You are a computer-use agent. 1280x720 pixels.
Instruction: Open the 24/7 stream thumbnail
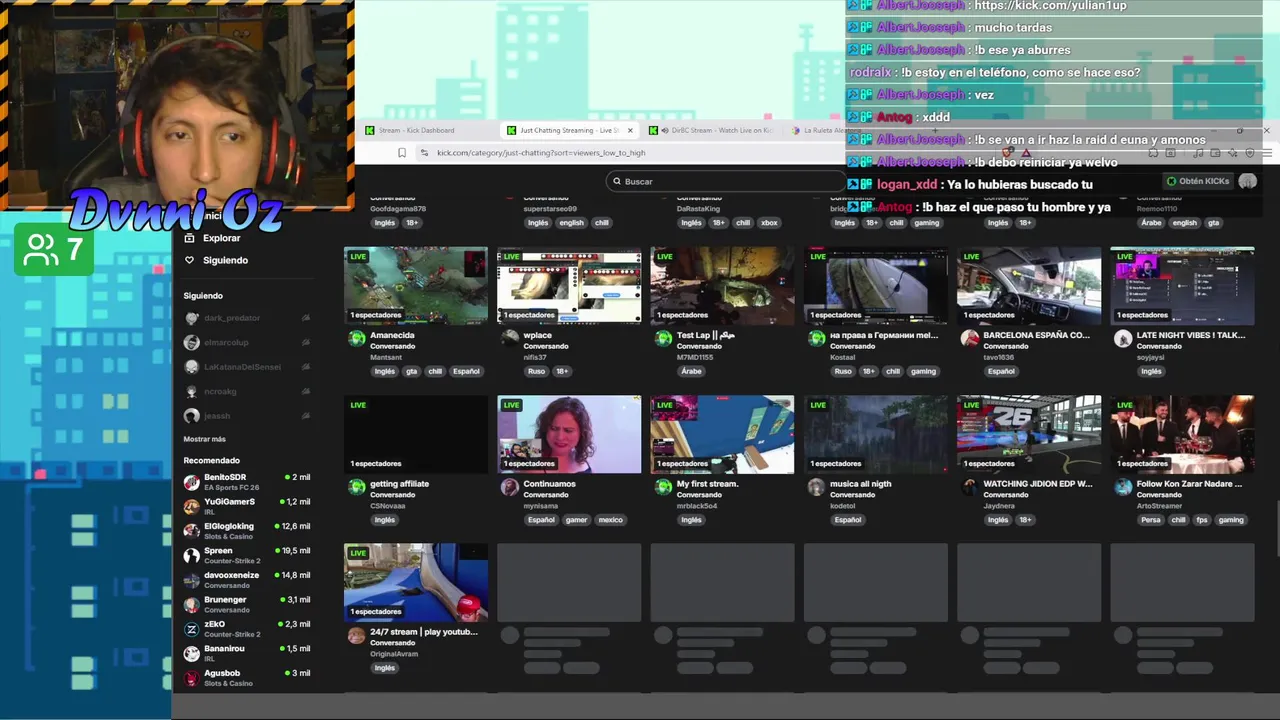click(416, 582)
